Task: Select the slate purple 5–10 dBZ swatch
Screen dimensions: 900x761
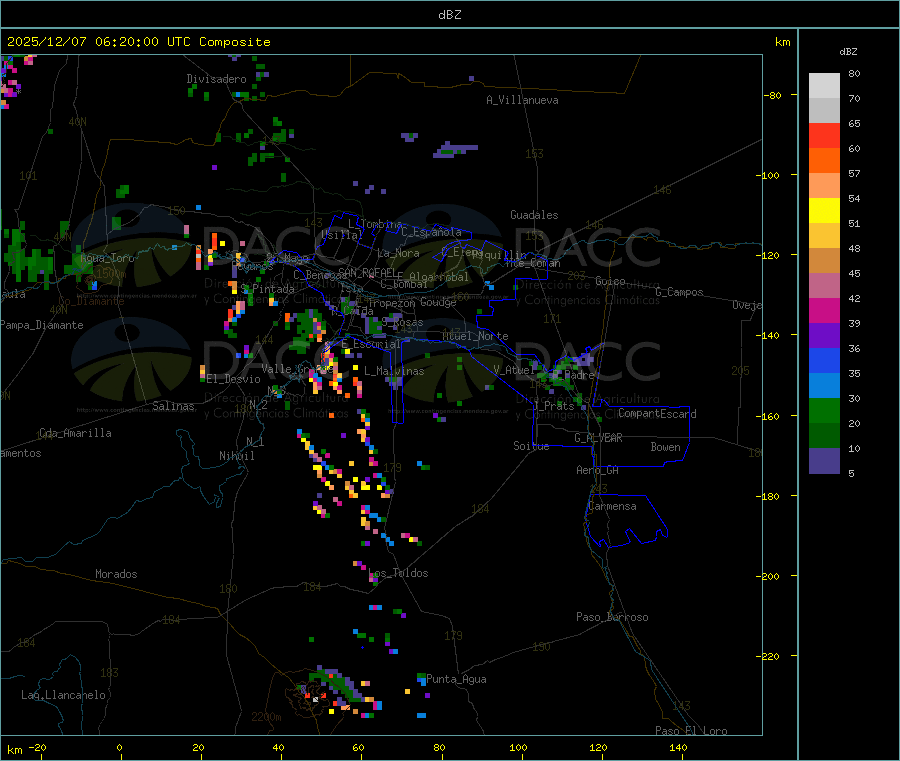Action: [x=824, y=460]
